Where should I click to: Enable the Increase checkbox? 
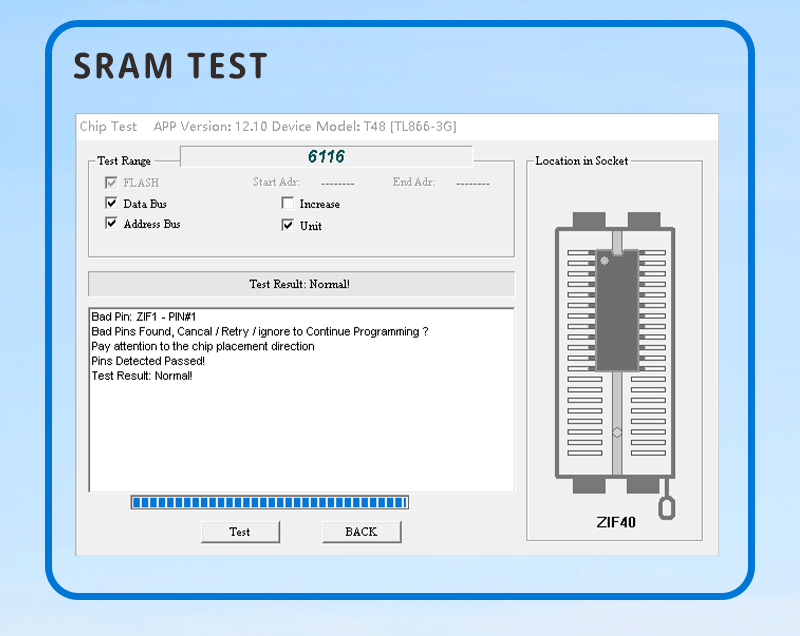coord(288,204)
